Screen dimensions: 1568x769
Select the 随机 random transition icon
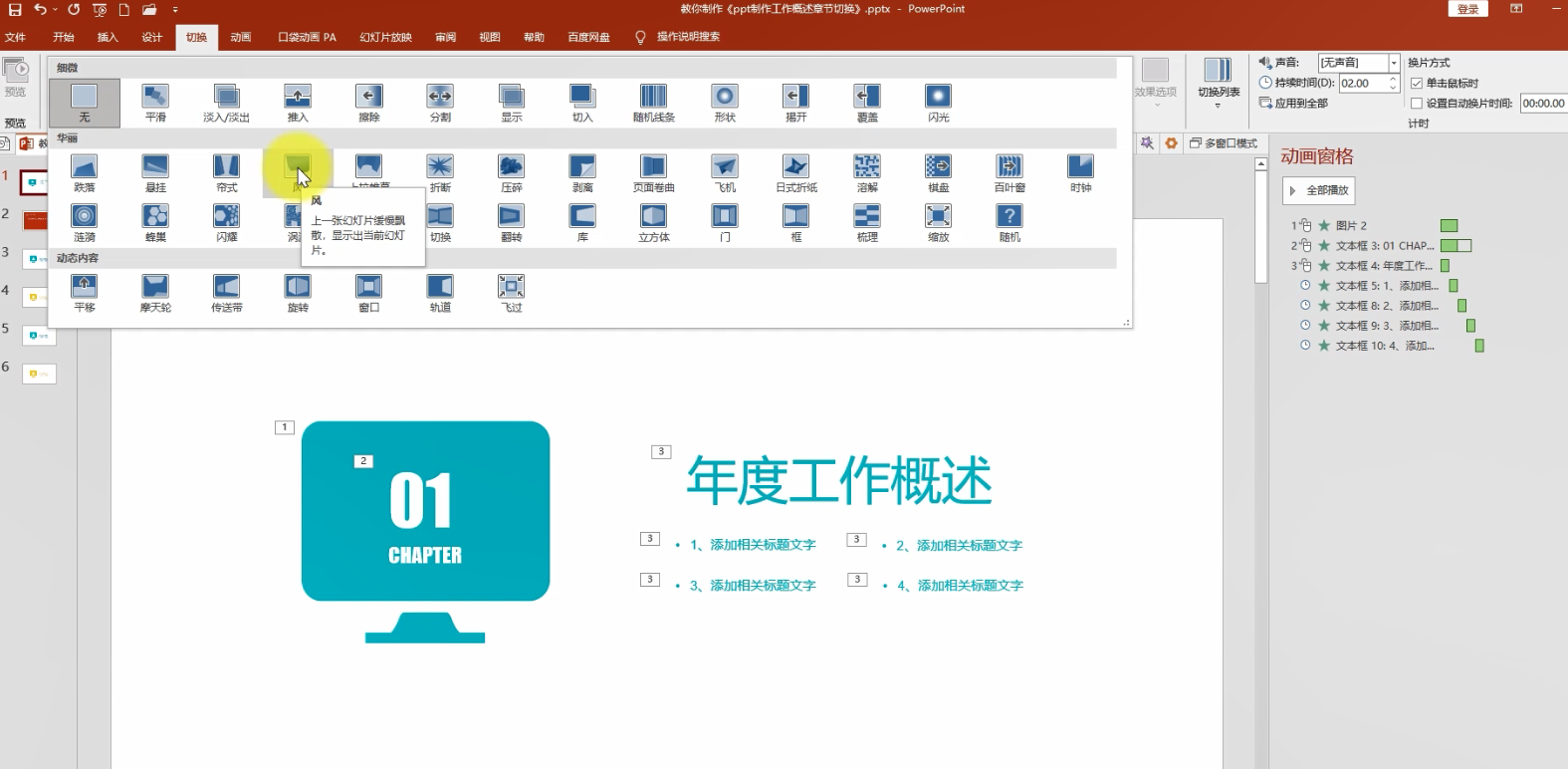1009,223
